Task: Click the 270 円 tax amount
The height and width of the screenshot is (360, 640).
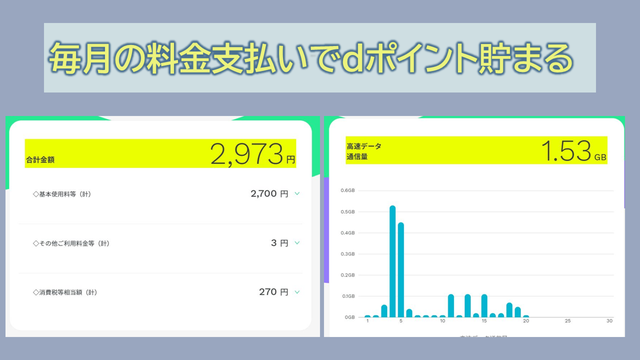Action: click(x=274, y=292)
